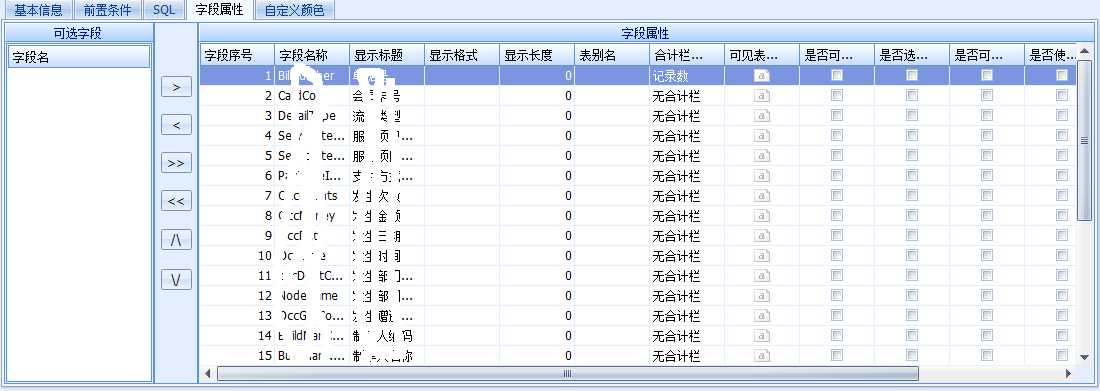Switch to the 前置条件 tab
The width and height of the screenshot is (1100, 391).
click(107, 10)
